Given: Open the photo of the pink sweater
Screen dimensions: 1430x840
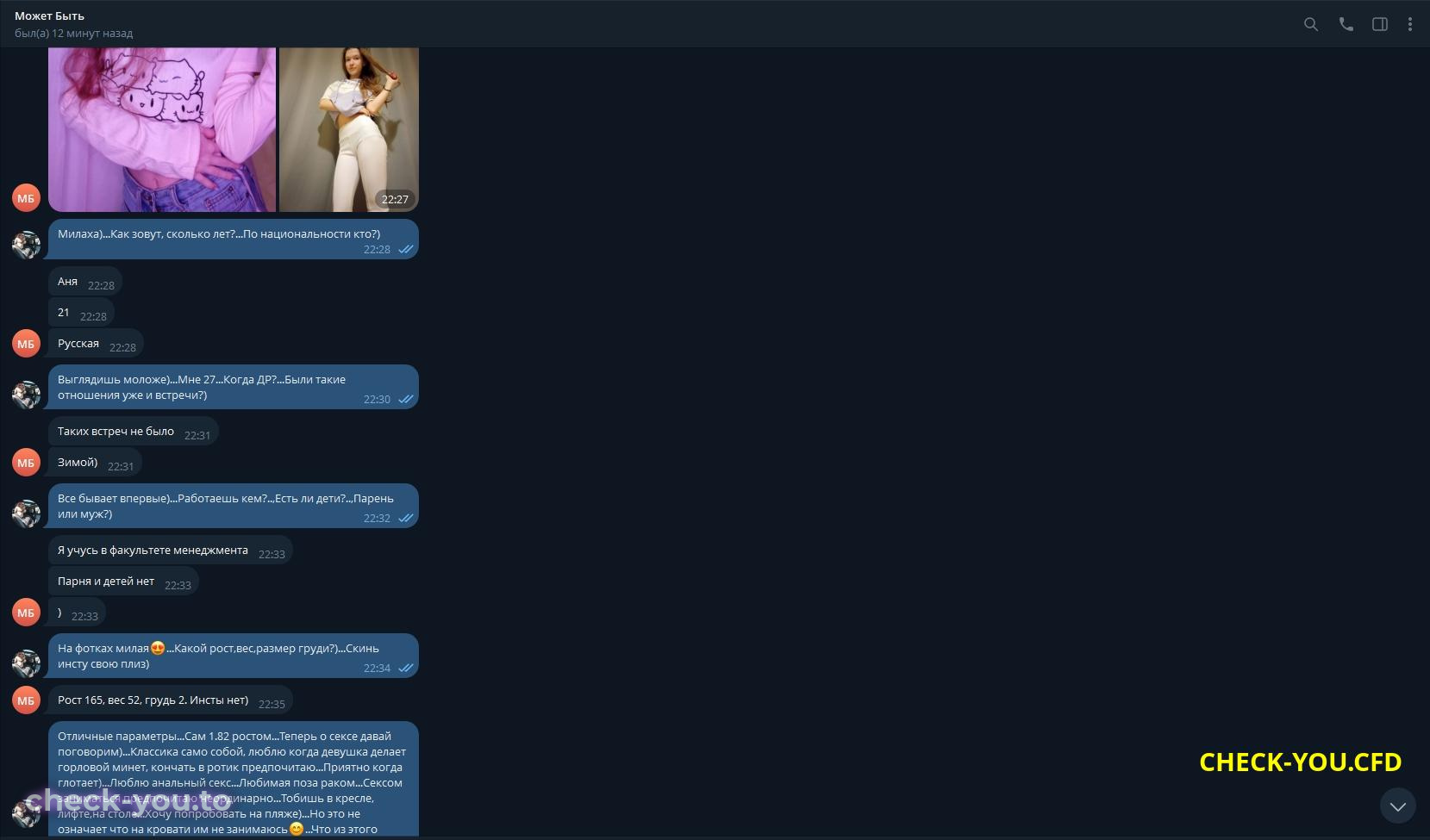Looking at the screenshot, I should coord(162,129).
